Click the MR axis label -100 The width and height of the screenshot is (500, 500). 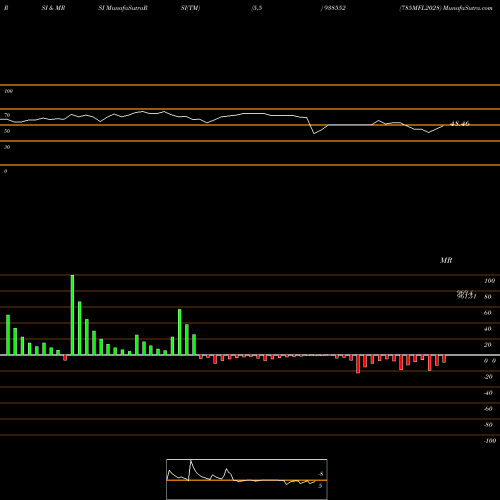pos(490,441)
